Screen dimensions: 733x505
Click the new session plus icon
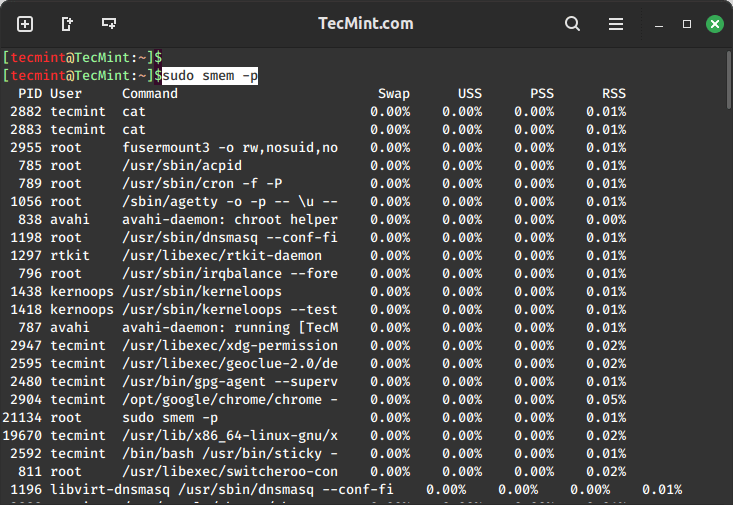pos(25,23)
